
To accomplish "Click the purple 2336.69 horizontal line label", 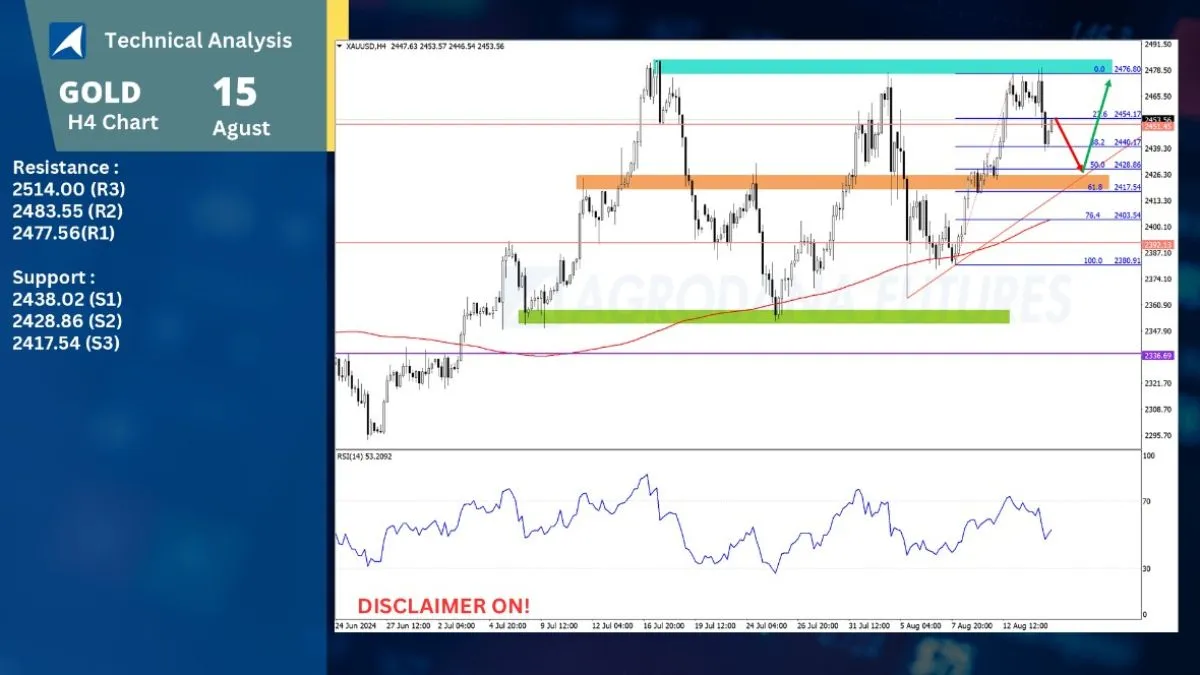I will 1157,356.
